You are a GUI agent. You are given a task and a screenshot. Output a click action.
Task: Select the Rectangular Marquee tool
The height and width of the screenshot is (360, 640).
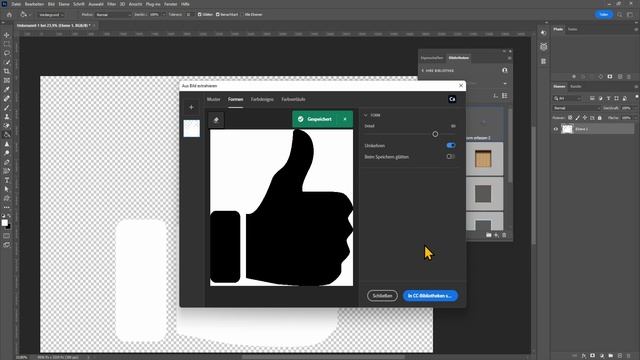pos(7,44)
